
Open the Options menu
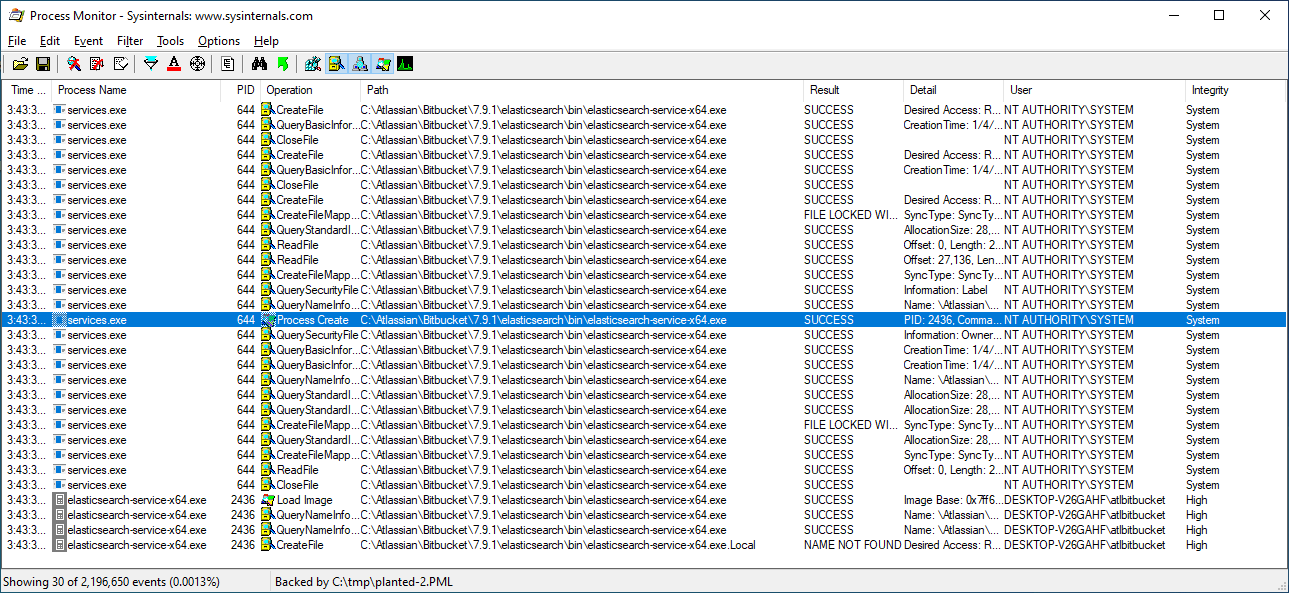[219, 41]
